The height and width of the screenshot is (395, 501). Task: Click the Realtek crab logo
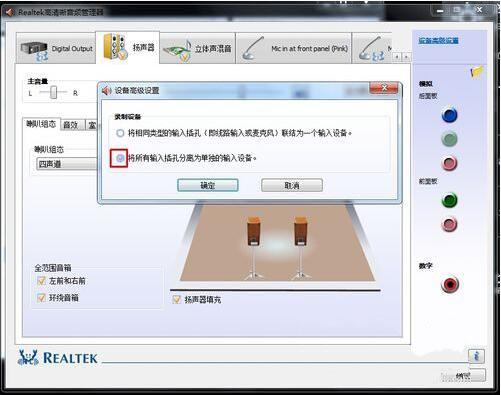tap(28, 358)
